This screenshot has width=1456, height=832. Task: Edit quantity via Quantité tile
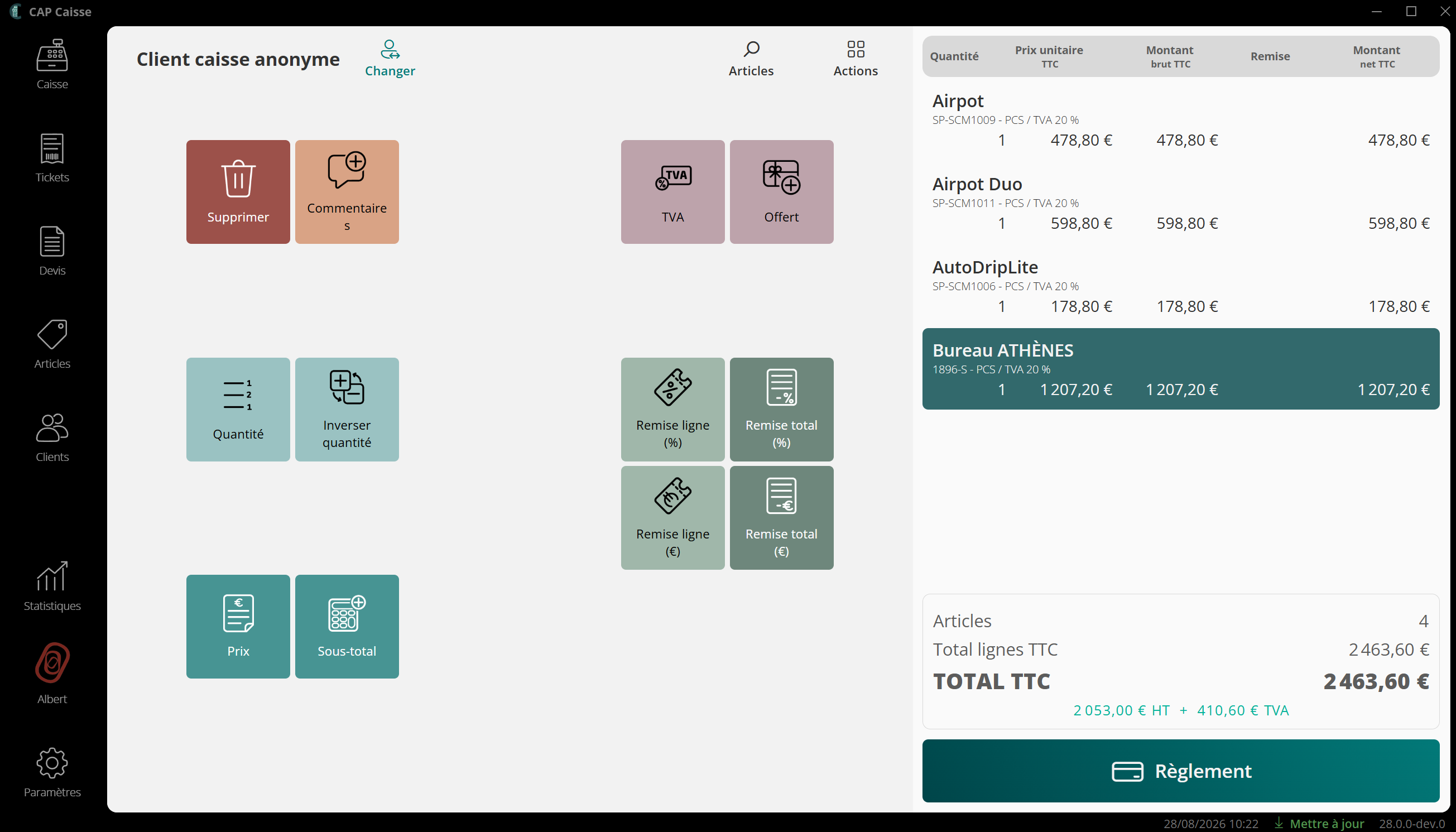[238, 409]
